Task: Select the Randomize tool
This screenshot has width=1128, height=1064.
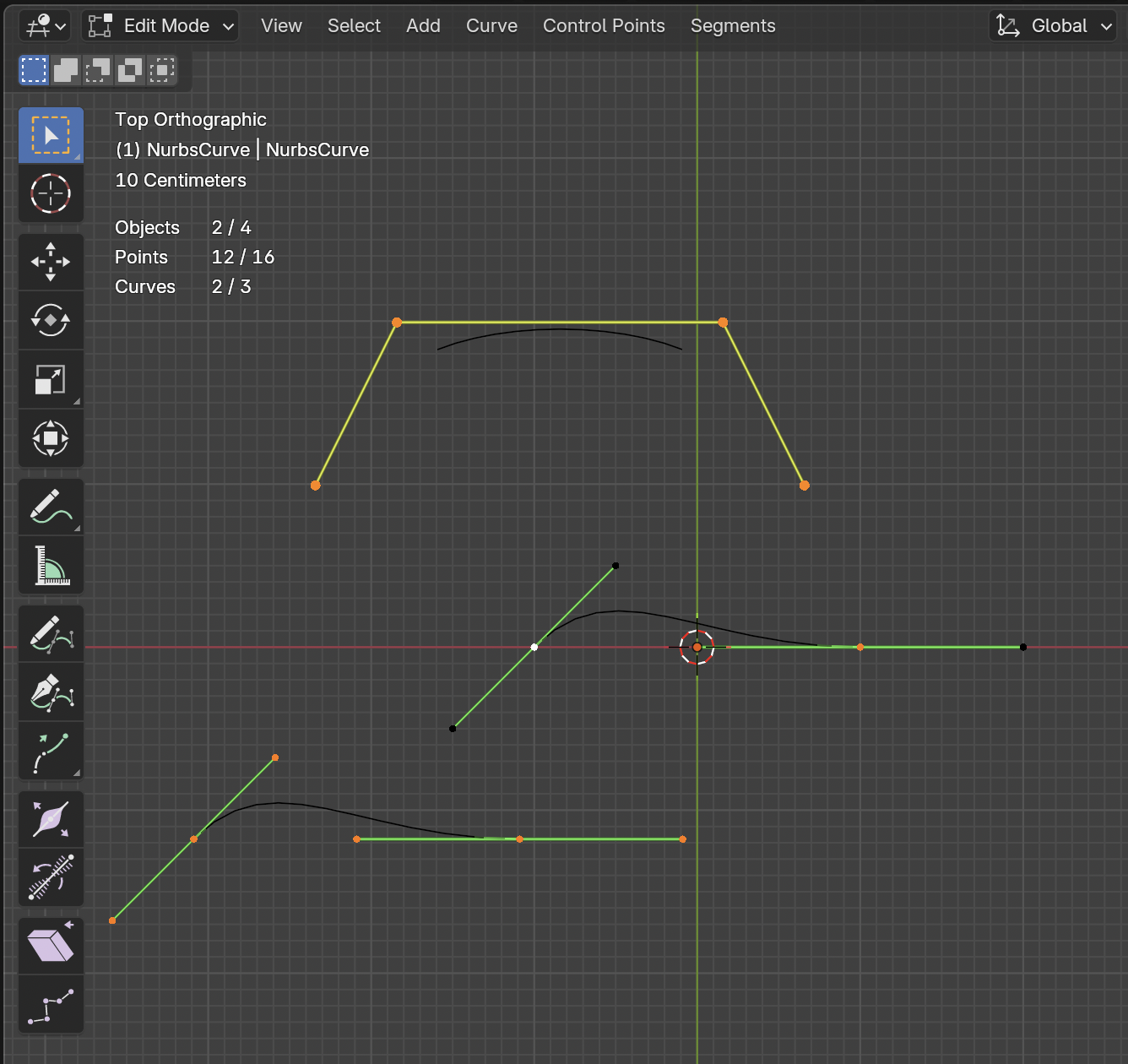Action: (51, 1004)
